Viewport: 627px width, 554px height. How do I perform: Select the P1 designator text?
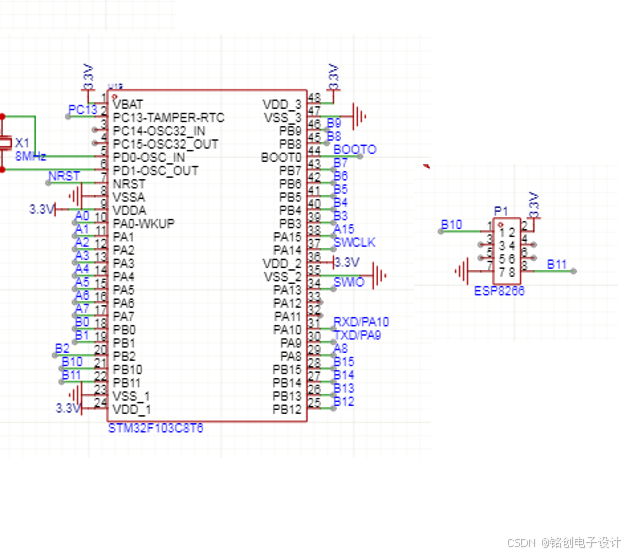(501, 211)
